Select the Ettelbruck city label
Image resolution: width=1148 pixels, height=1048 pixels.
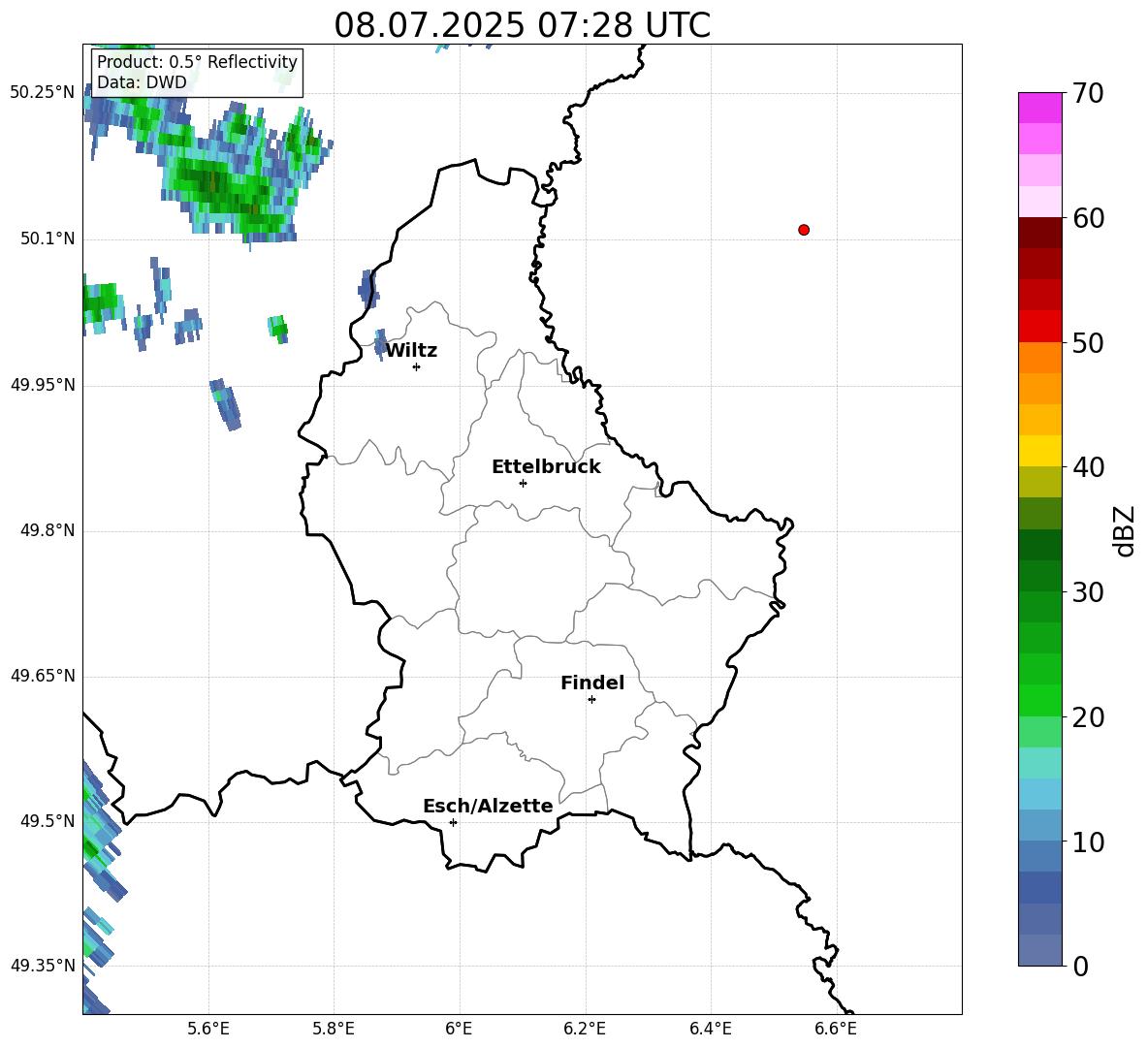click(x=546, y=467)
